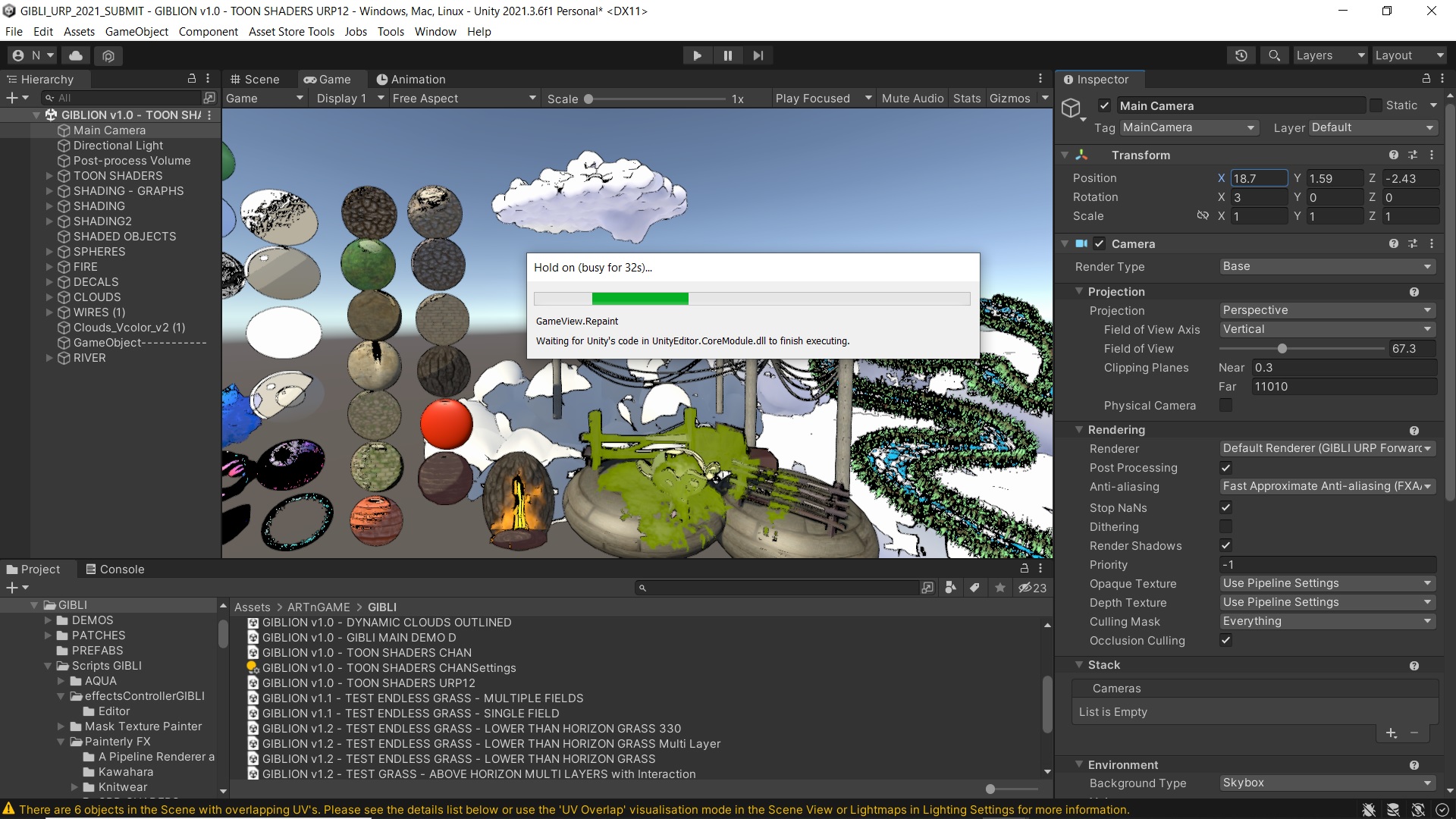Open the Window menu
Screen dimensions: 1456x819
coord(435,31)
